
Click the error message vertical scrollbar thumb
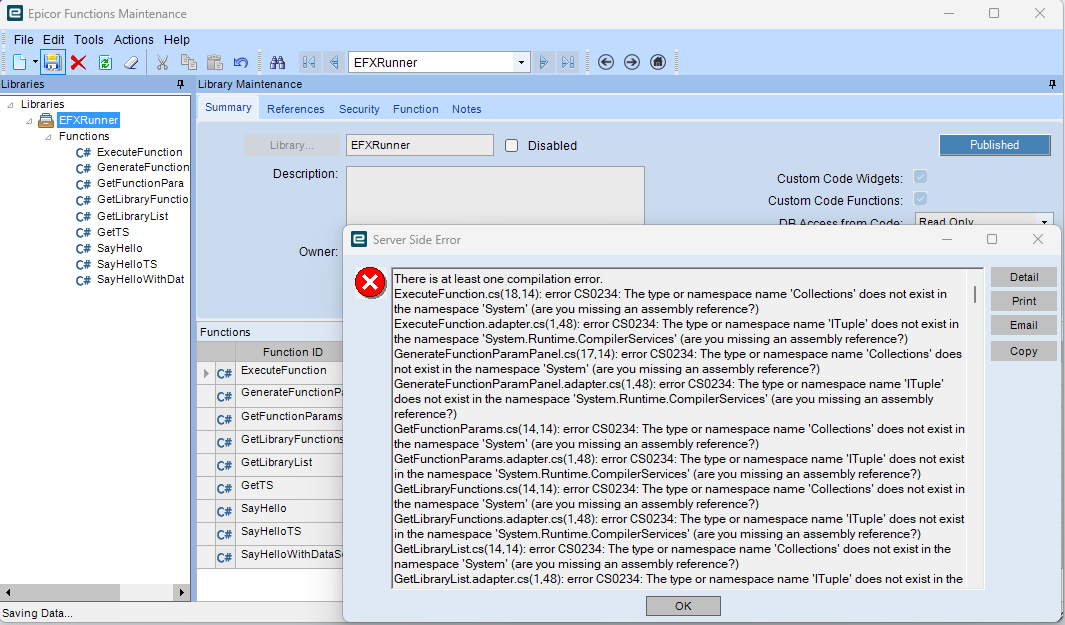click(x=975, y=294)
